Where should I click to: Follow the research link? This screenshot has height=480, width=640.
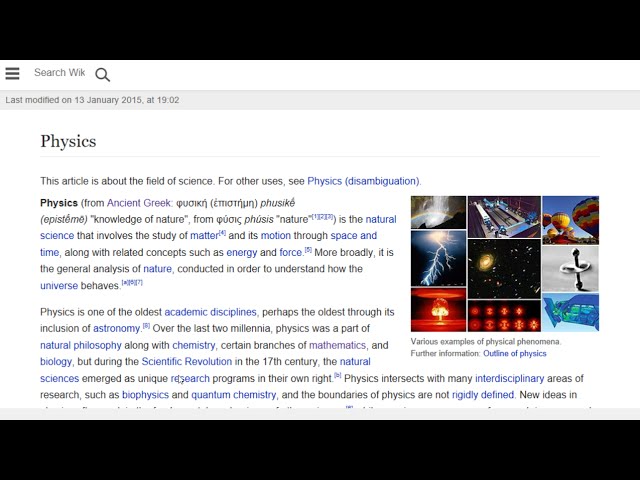(x=190, y=378)
